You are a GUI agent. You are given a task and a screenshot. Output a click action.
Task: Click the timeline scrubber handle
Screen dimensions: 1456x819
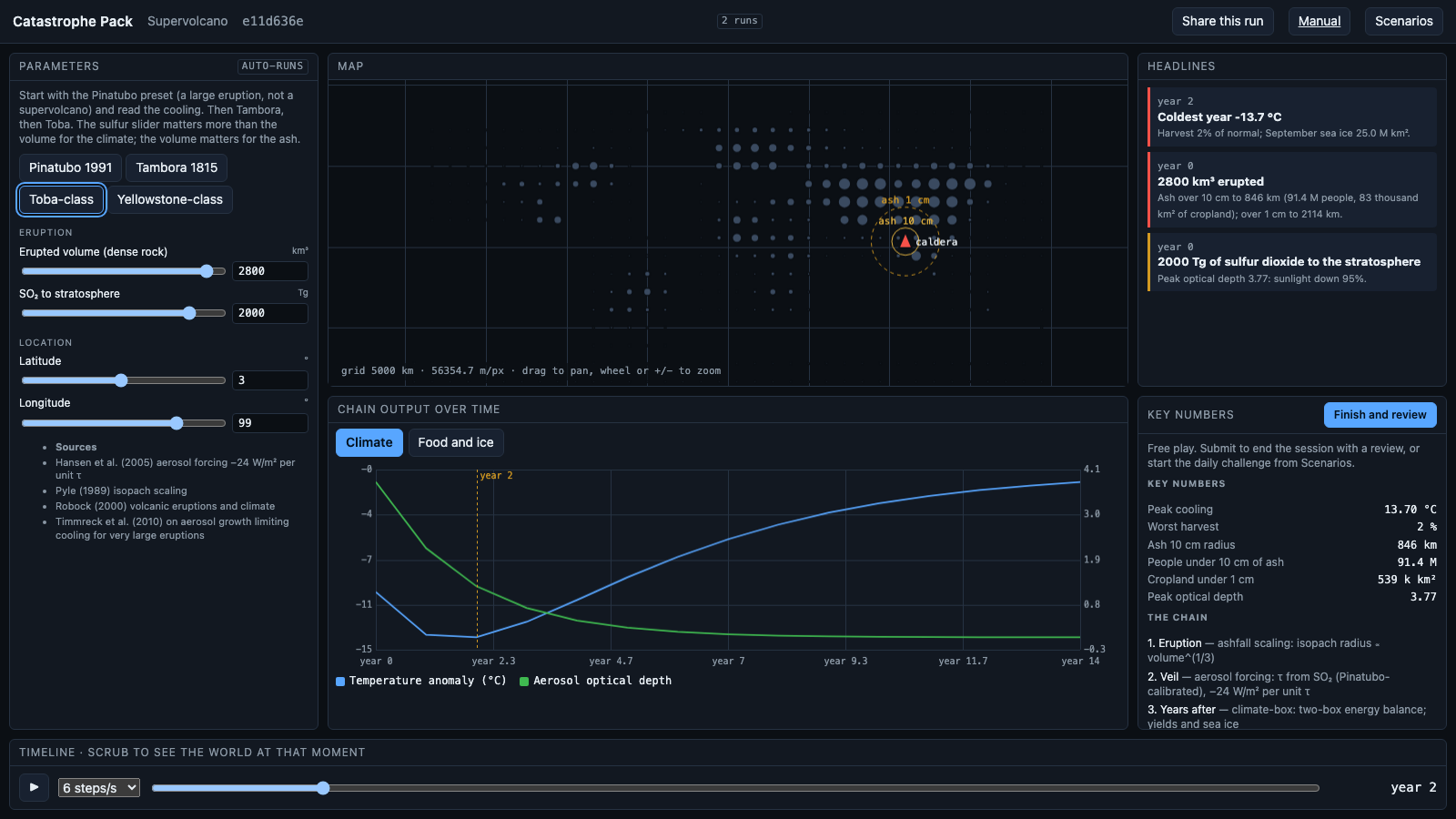pyautogui.click(x=323, y=788)
